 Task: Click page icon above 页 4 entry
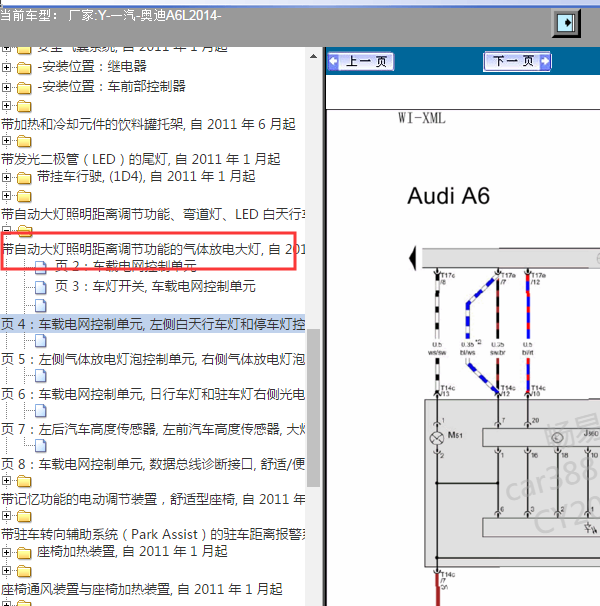pyautogui.click(x=41, y=305)
